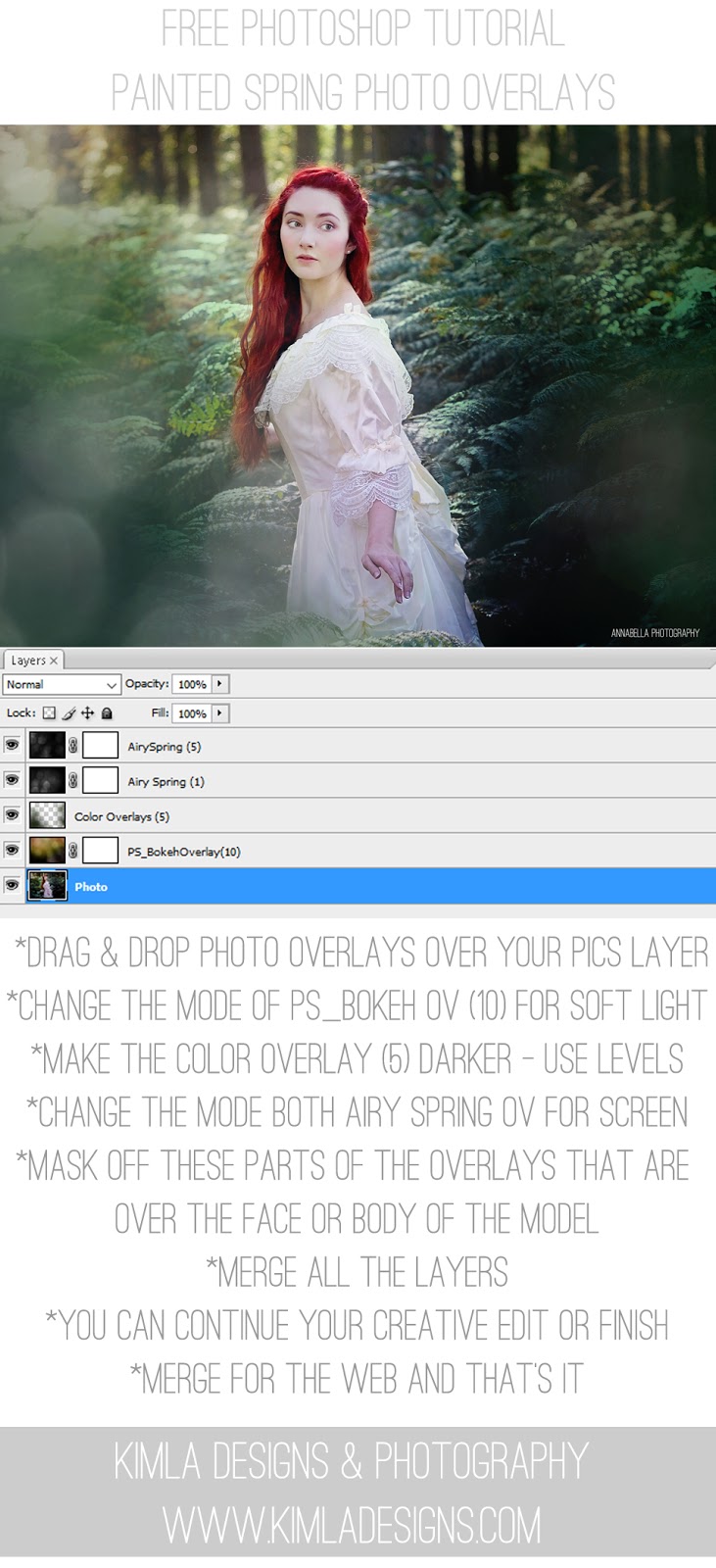
Task: Click Free Photoshop Tutorial heading
Action: 363,28
